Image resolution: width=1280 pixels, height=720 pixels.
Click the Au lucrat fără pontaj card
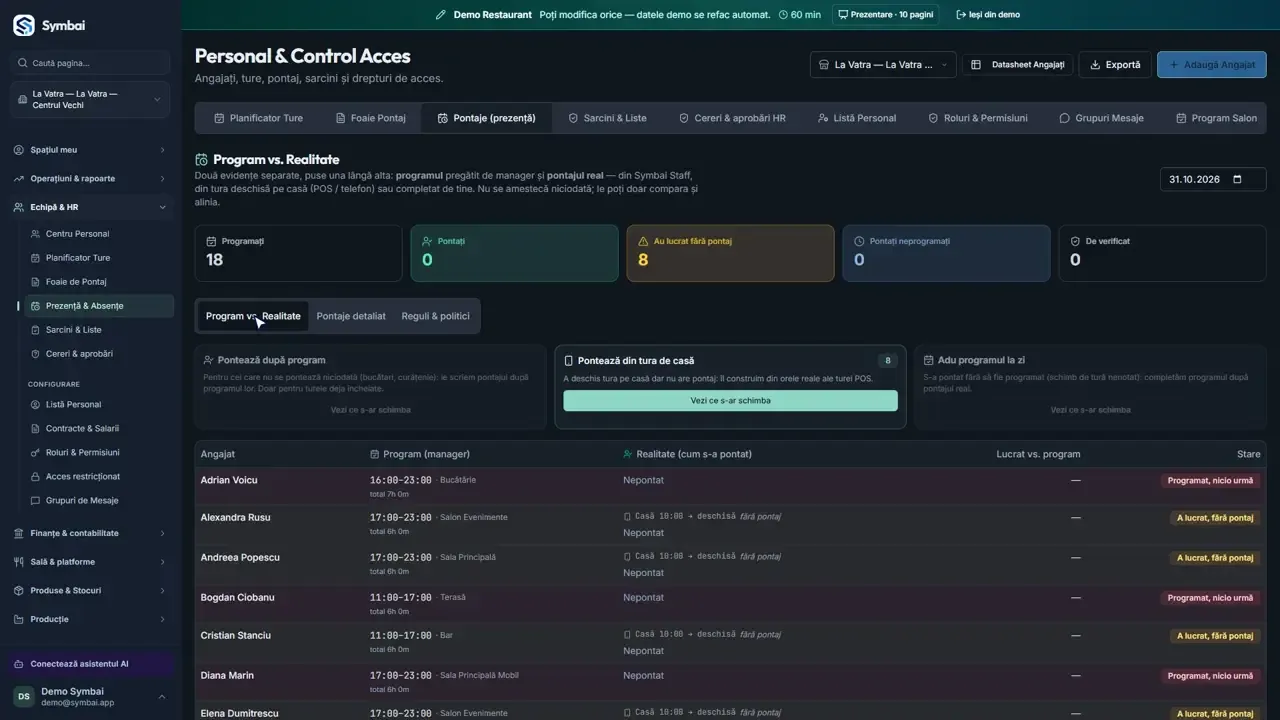730,253
